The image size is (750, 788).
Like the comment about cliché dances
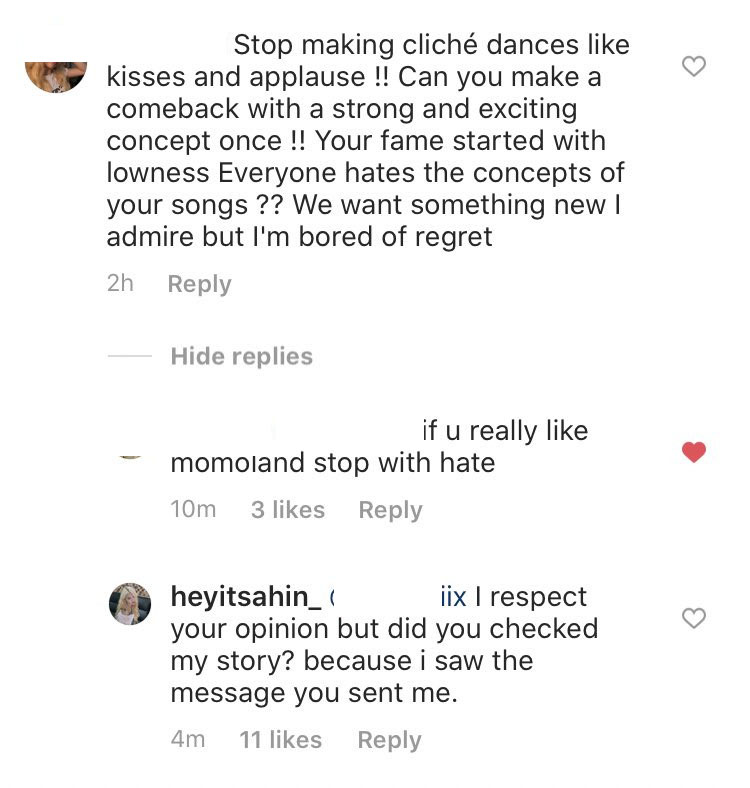(693, 67)
